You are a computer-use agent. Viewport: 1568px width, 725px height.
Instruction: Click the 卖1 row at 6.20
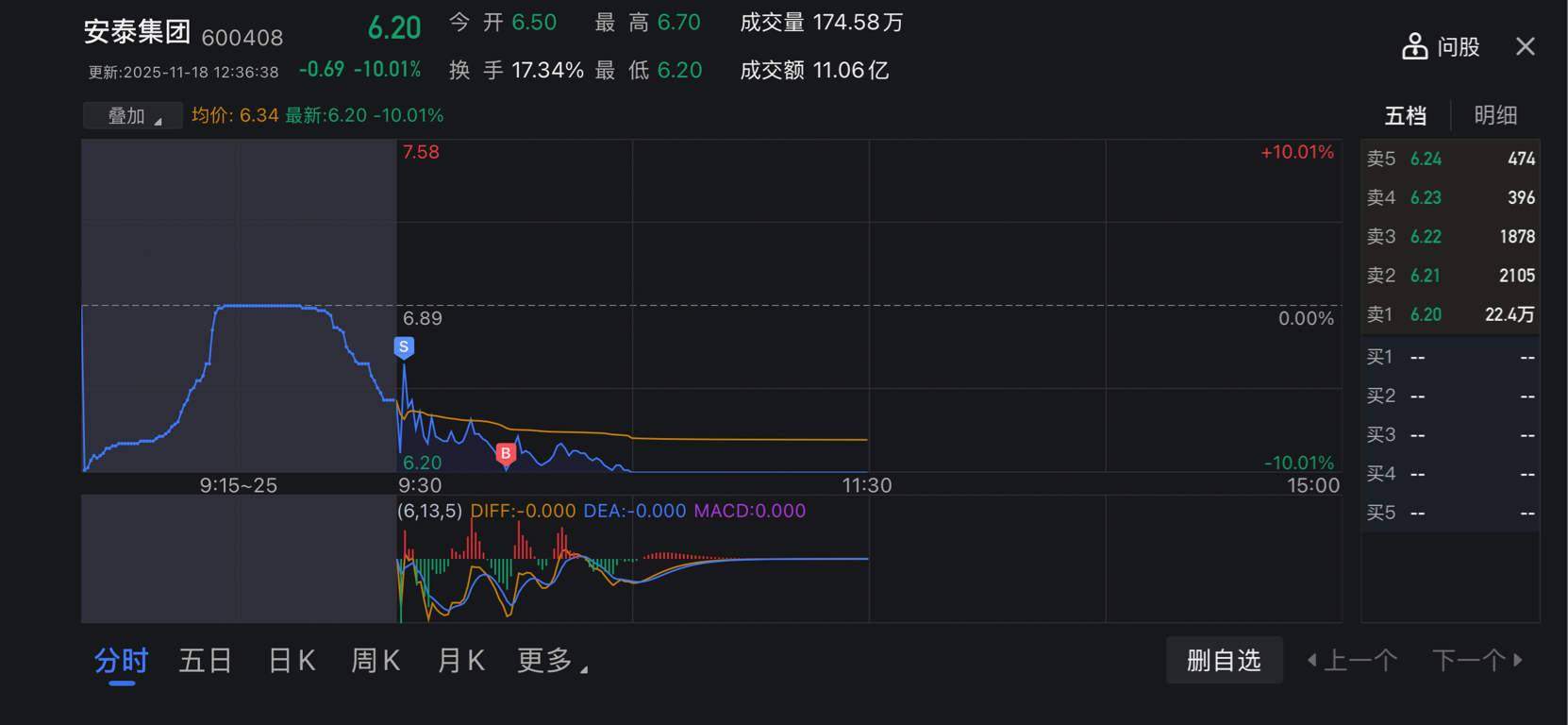click(x=1450, y=314)
